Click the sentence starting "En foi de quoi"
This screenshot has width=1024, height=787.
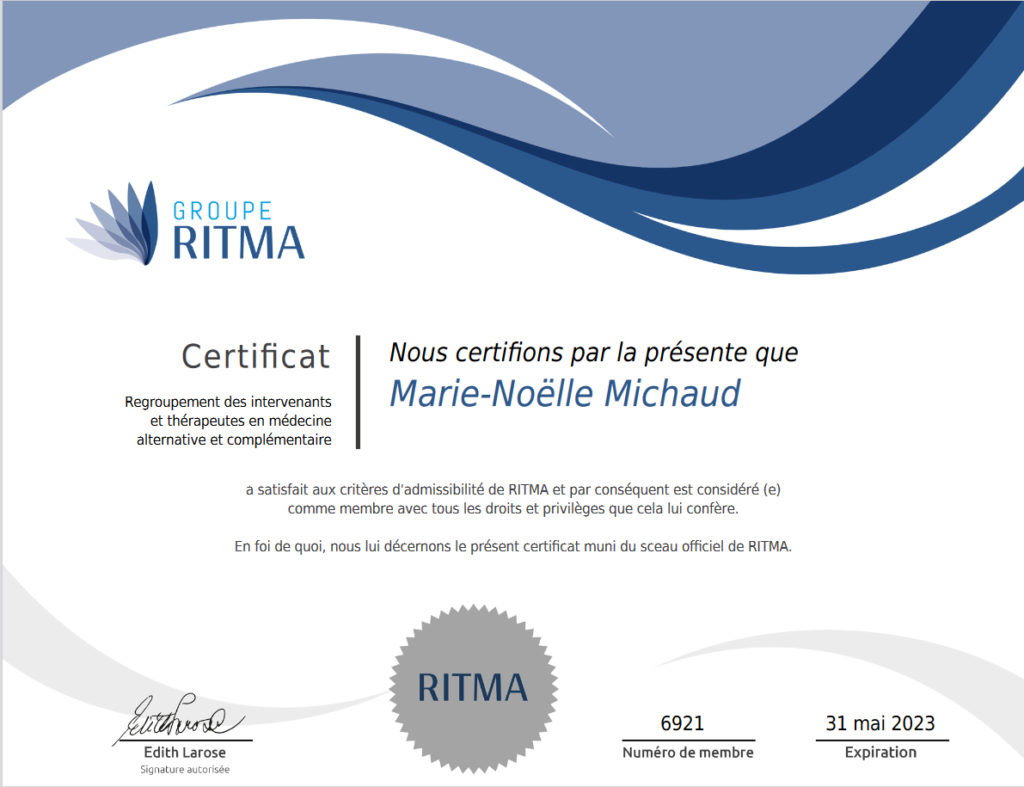click(513, 546)
